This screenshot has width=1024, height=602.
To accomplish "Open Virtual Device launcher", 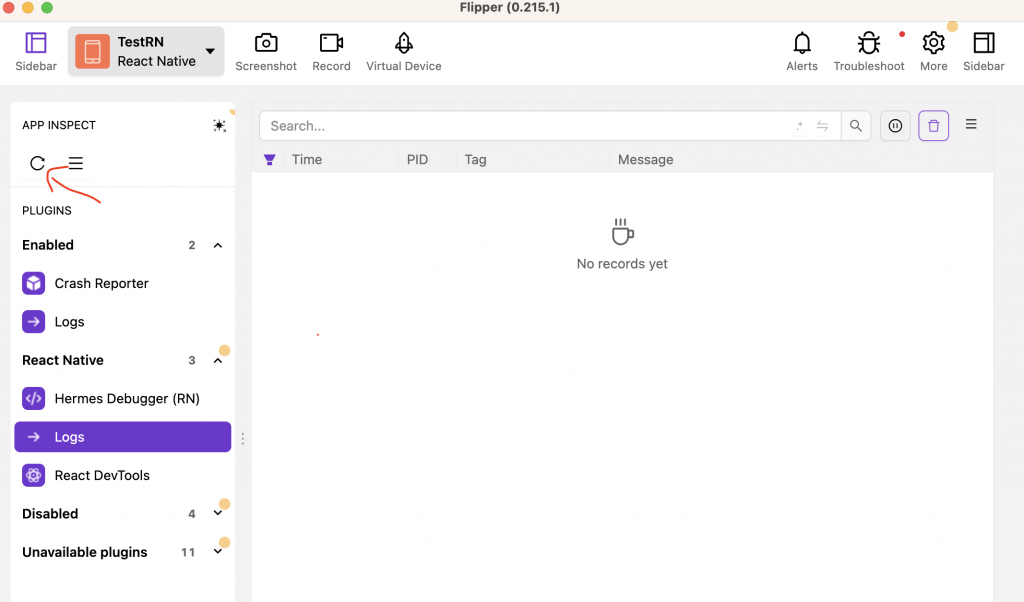I will pos(404,52).
